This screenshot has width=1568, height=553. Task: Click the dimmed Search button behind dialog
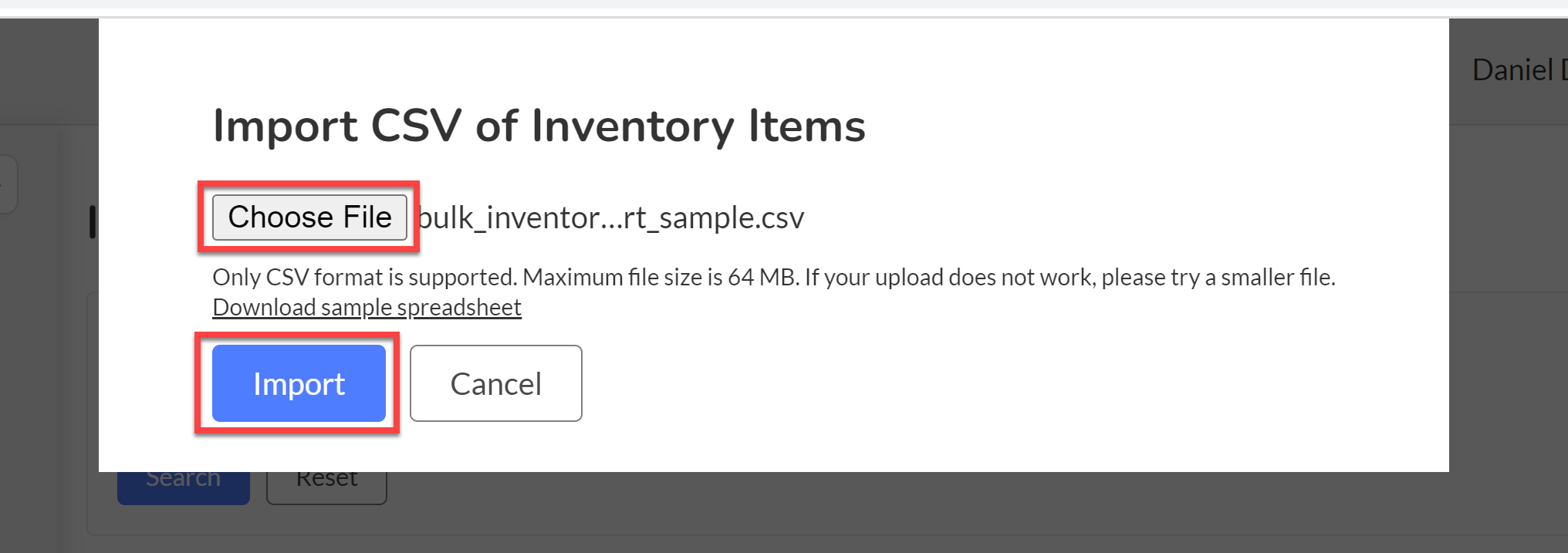(x=184, y=487)
